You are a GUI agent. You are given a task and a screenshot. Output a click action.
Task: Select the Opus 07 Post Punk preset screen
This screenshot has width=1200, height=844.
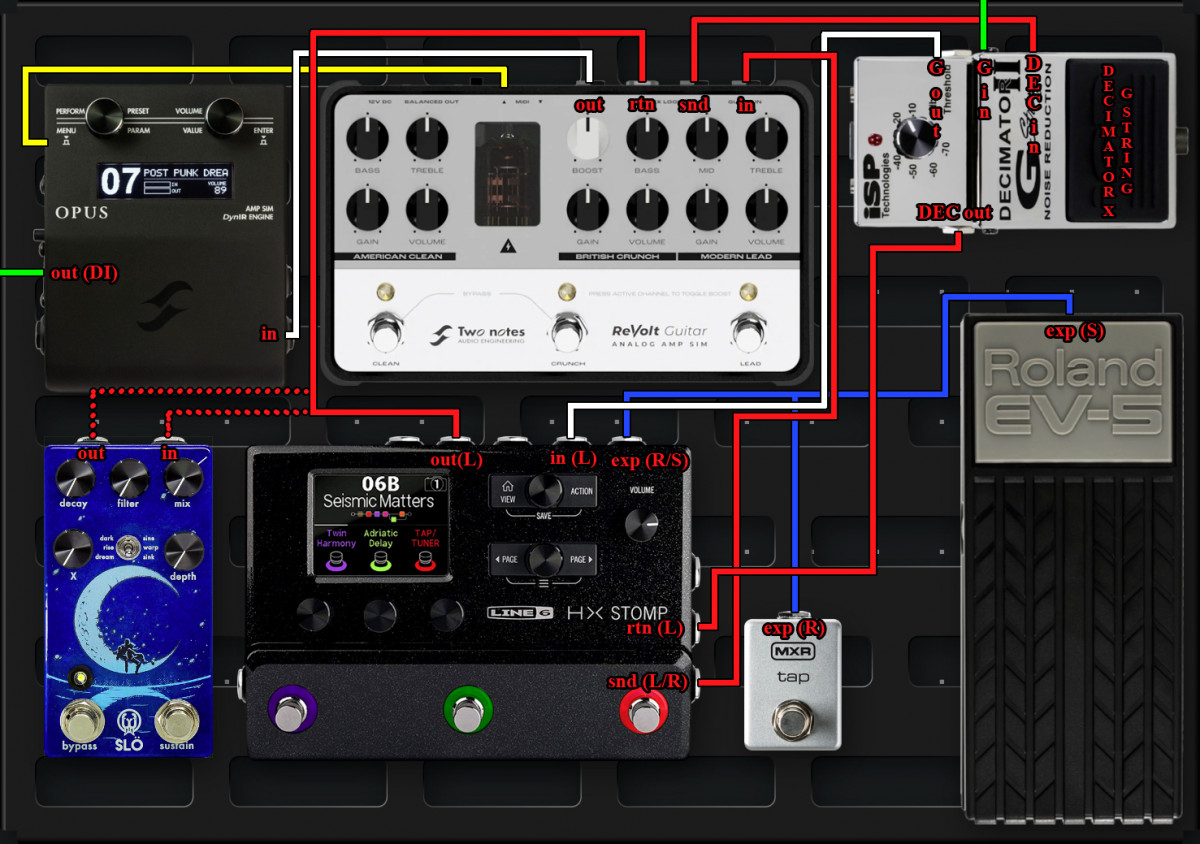pos(164,181)
